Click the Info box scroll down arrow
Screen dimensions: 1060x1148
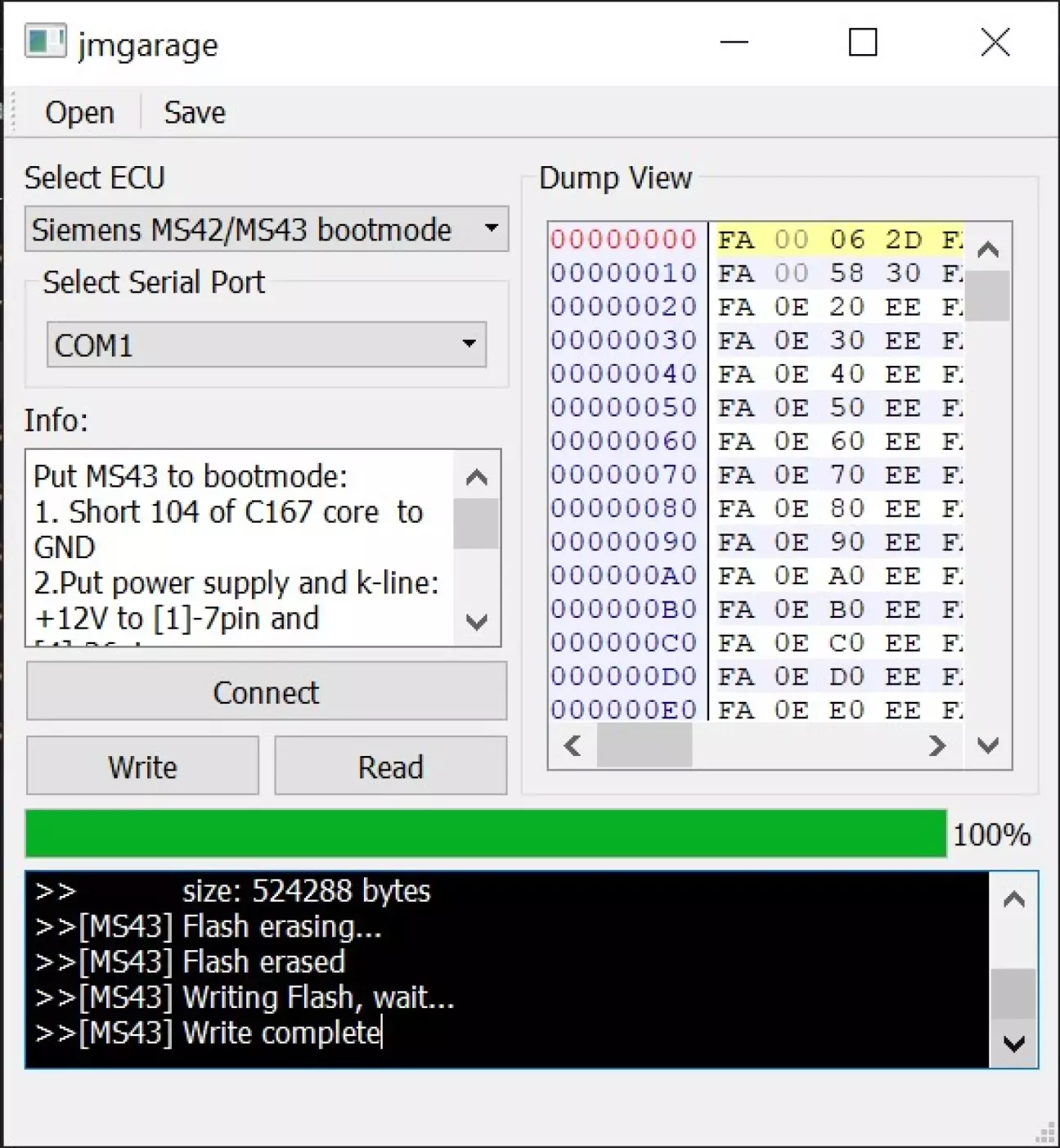tap(476, 622)
